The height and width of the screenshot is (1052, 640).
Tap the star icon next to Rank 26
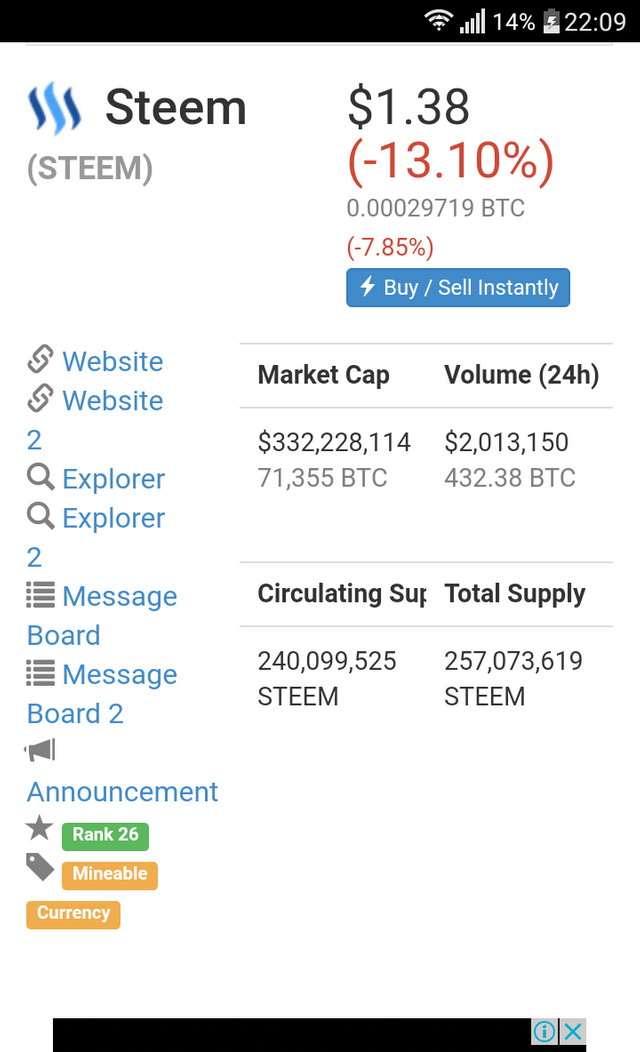[40, 827]
